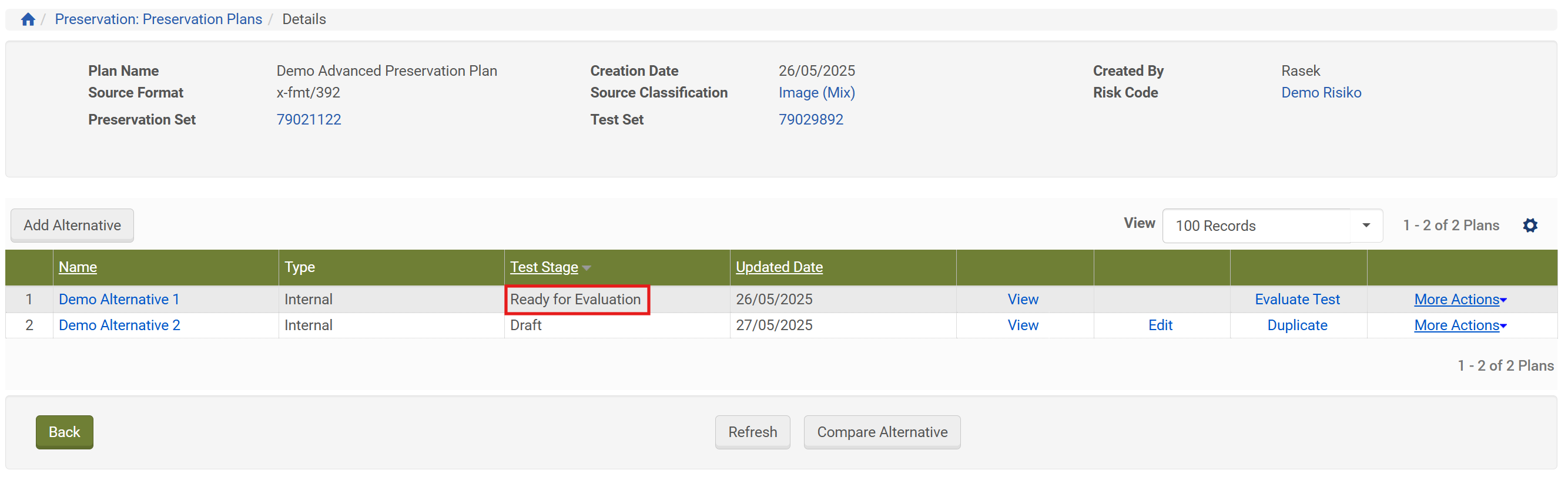The image size is (1568, 477).
Task: Navigate to Preservation Plans breadcrumb
Action: (x=158, y=19)
